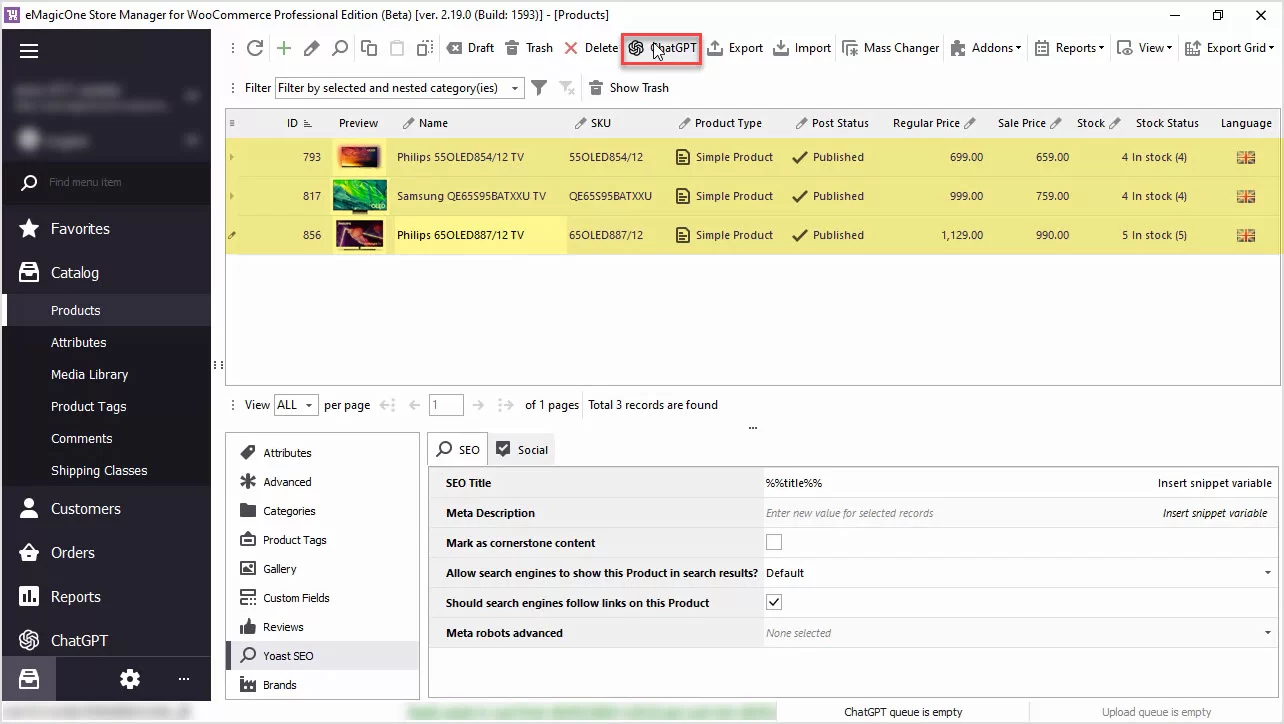Switch to the Social tab

[522, 450]
